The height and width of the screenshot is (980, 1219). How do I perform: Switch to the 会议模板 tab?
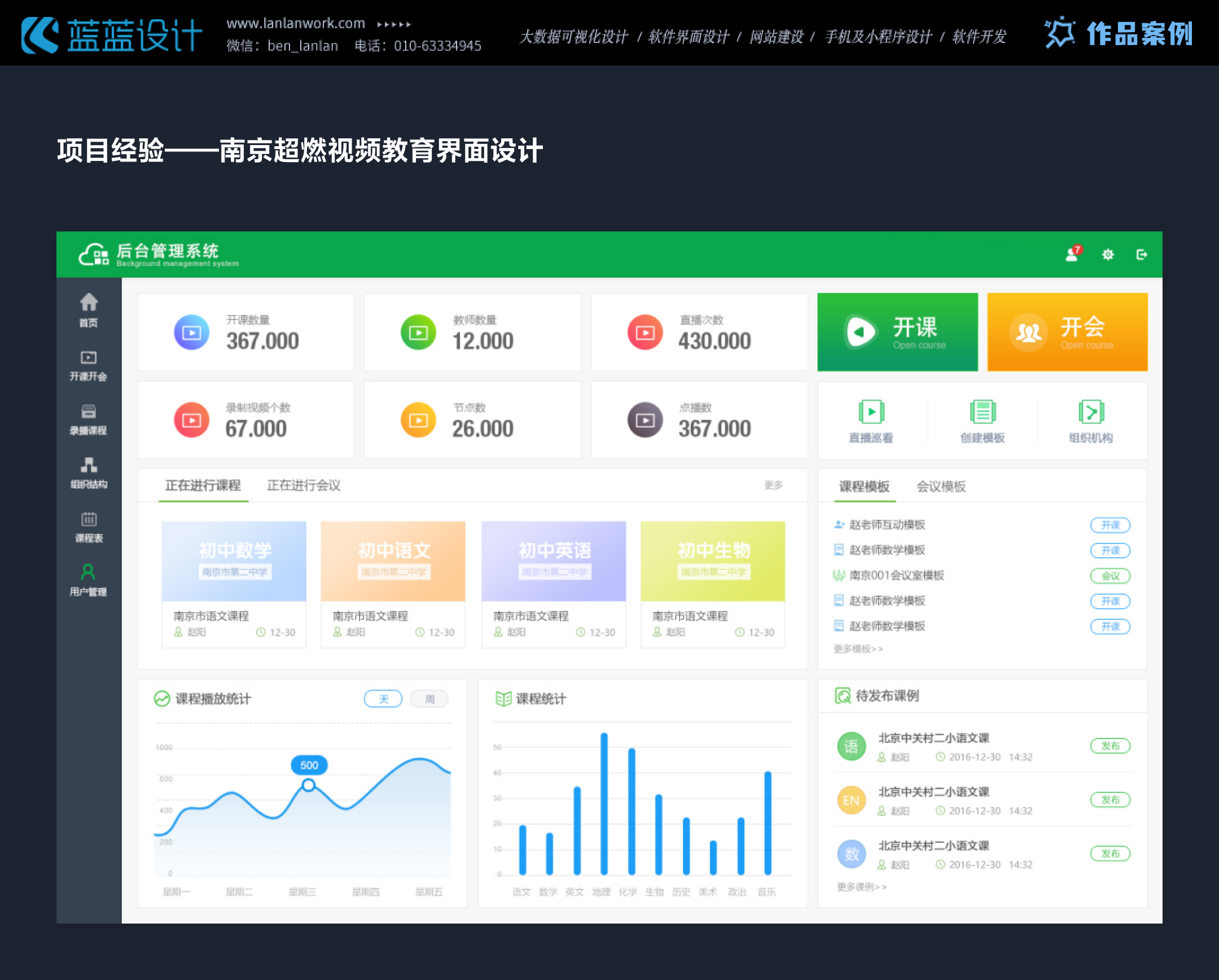pyautogui.click(x=941, y=486)
